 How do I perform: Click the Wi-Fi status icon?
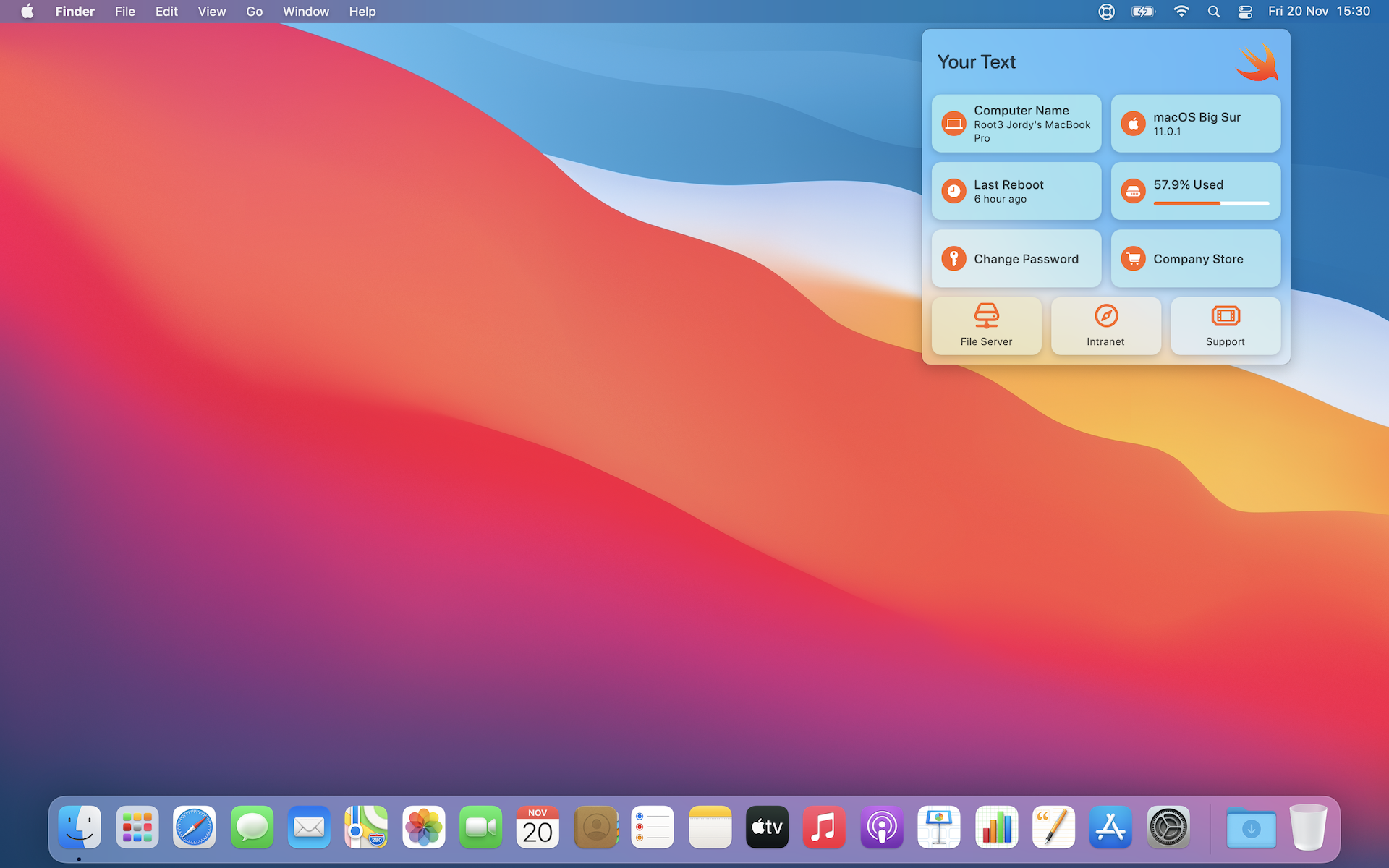(x=1181, y=12)
